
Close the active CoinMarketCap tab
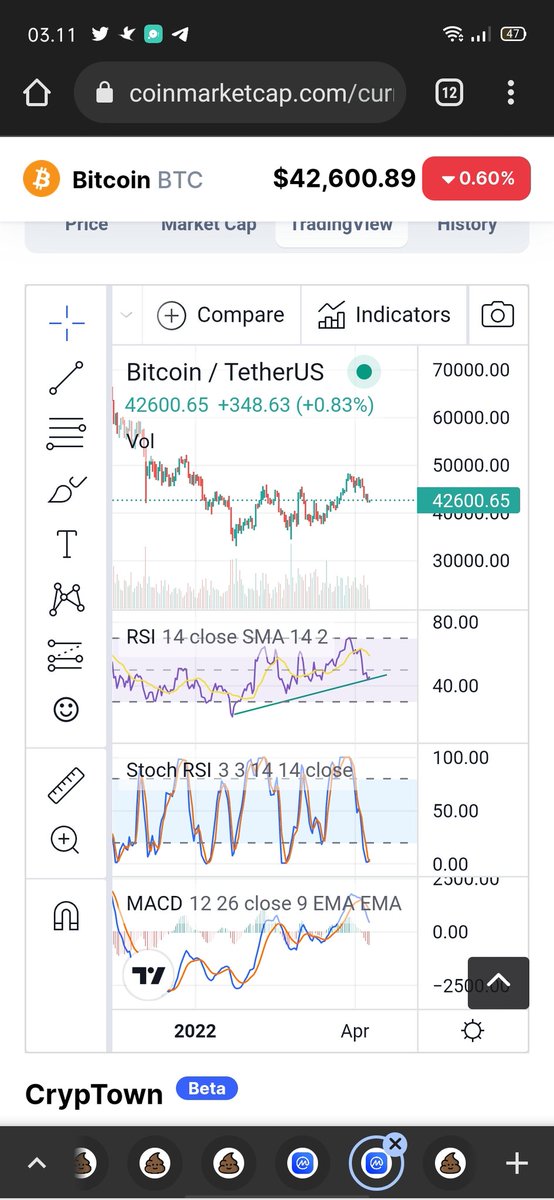pyautogui.click(x=395, y=1143)
